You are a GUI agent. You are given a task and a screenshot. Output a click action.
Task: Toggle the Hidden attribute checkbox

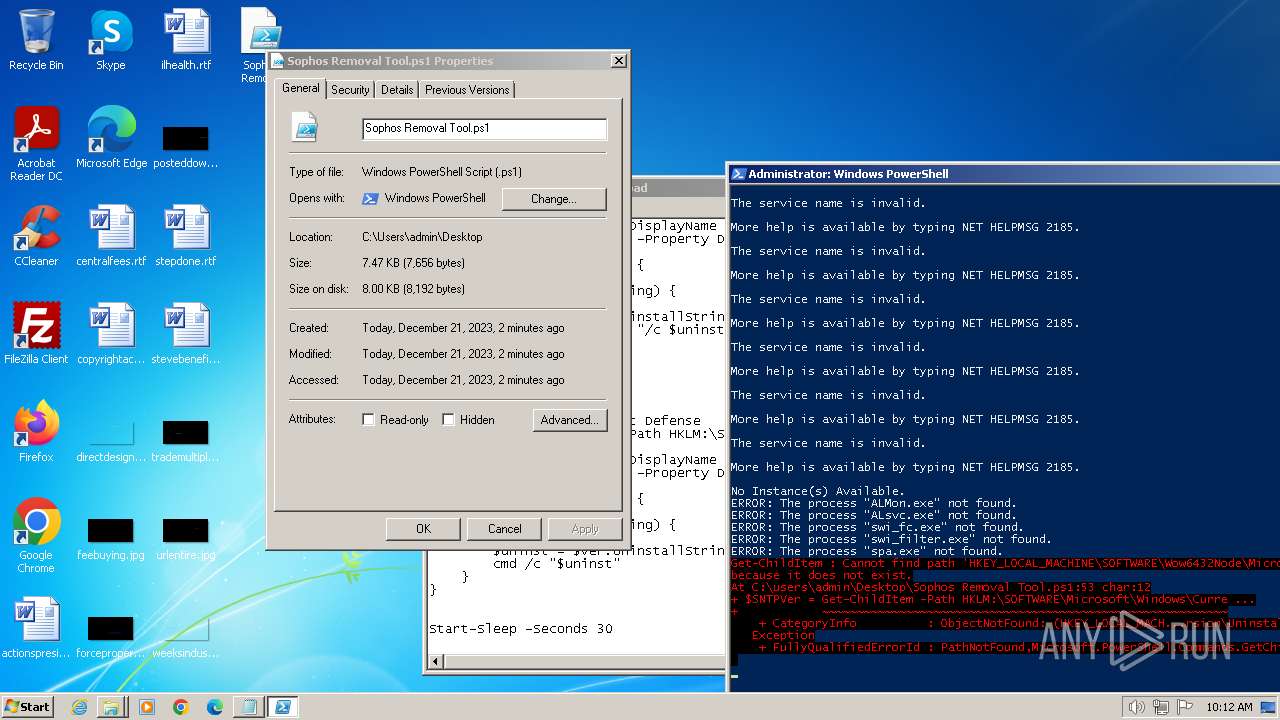coord(448,420)
